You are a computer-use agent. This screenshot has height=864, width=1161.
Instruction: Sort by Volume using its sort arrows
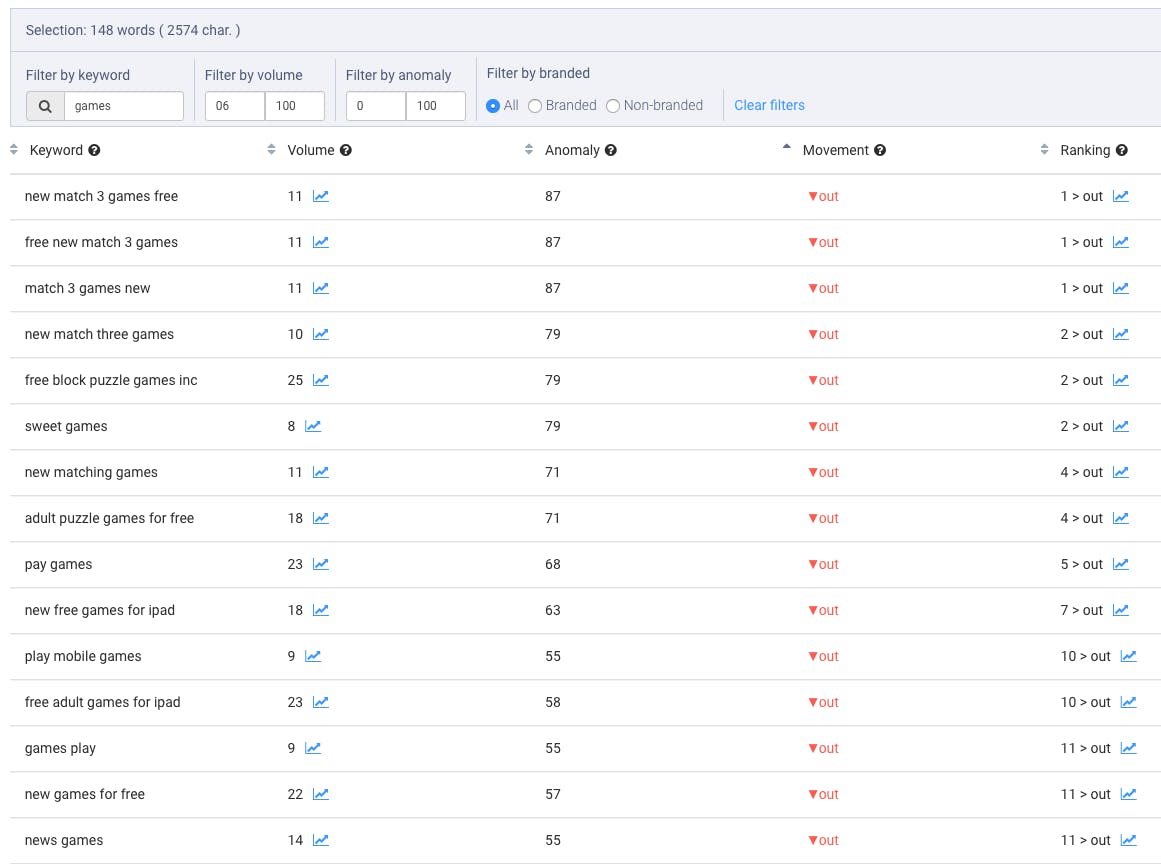tap(271, 150)
